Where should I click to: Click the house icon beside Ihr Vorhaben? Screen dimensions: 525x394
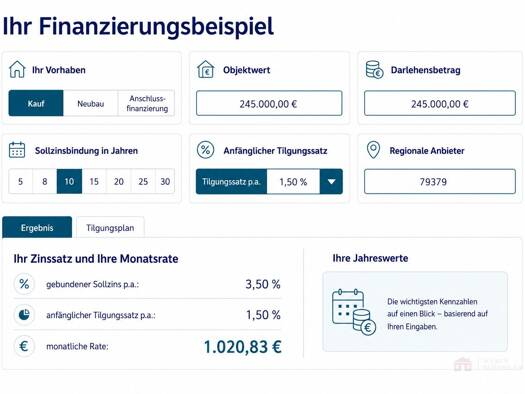click(x=17, y=69)
